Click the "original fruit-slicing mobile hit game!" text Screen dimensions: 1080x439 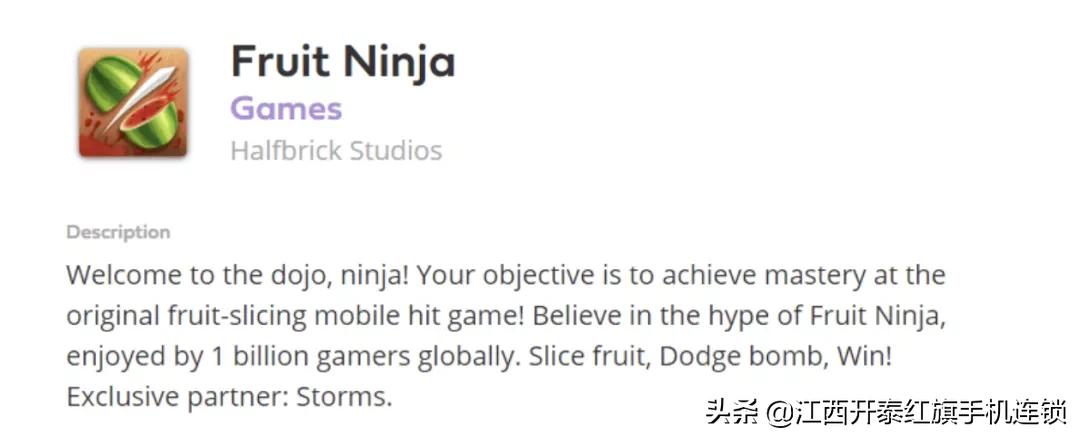point(296,315)
